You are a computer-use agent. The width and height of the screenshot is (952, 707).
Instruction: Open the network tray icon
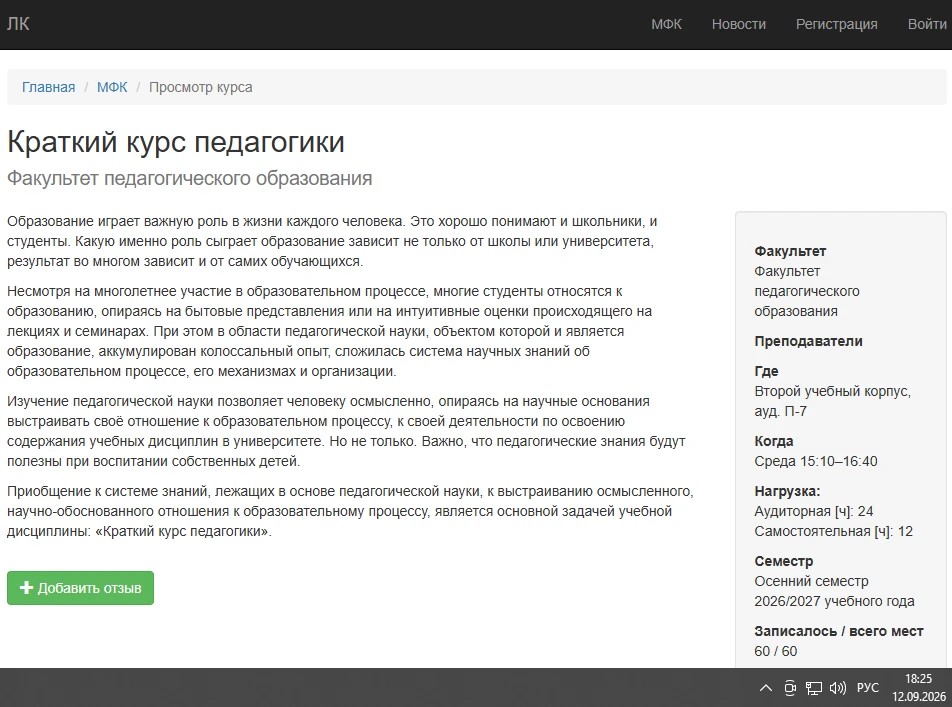(814, 688)
